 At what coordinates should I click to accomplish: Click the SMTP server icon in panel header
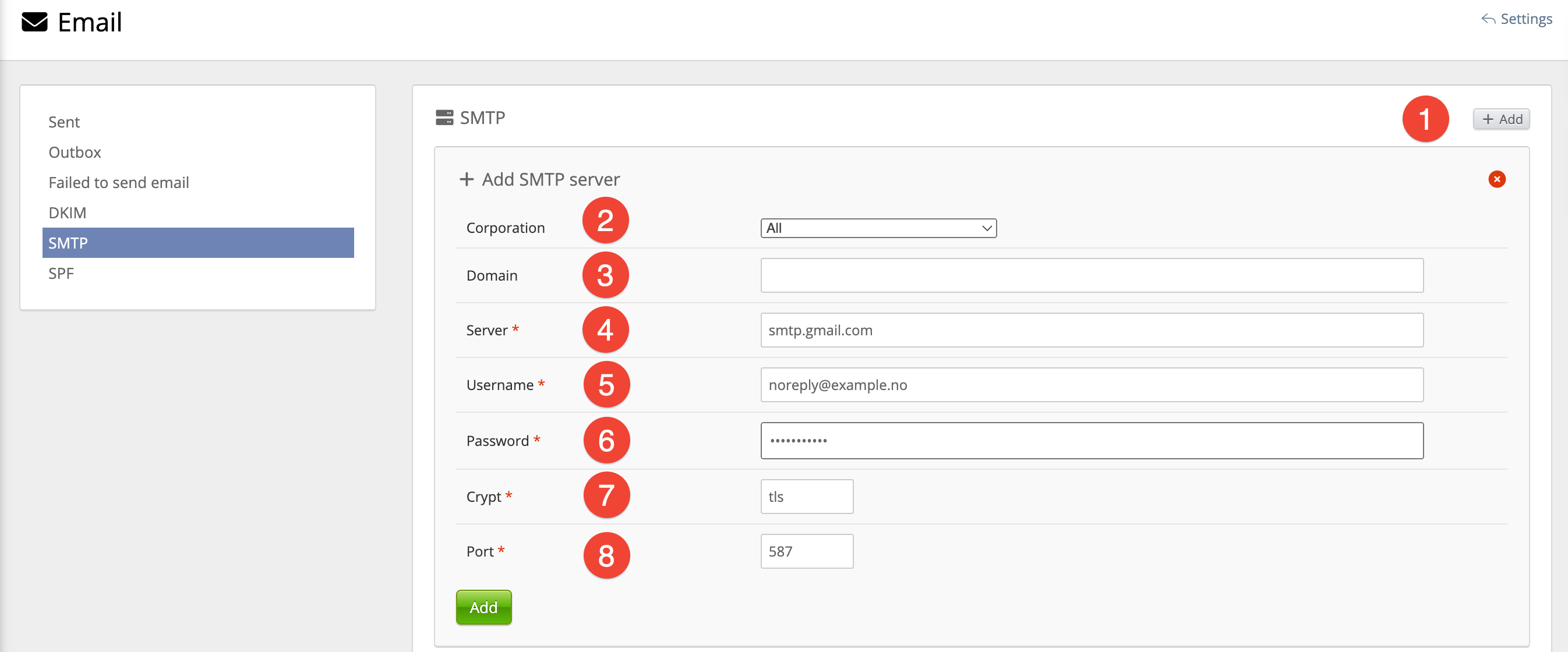click(x=444, y=118)
